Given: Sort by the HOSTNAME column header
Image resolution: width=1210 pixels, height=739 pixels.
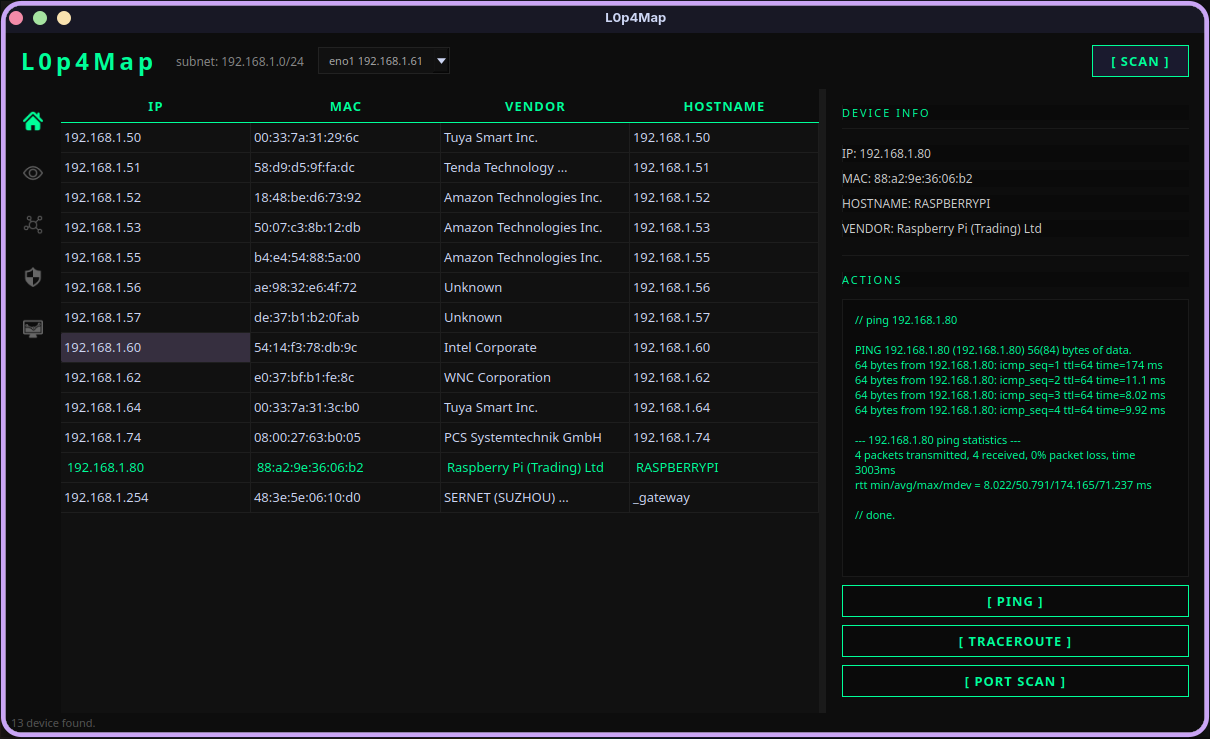Looking at the screenshot, I should click(724, 106).
